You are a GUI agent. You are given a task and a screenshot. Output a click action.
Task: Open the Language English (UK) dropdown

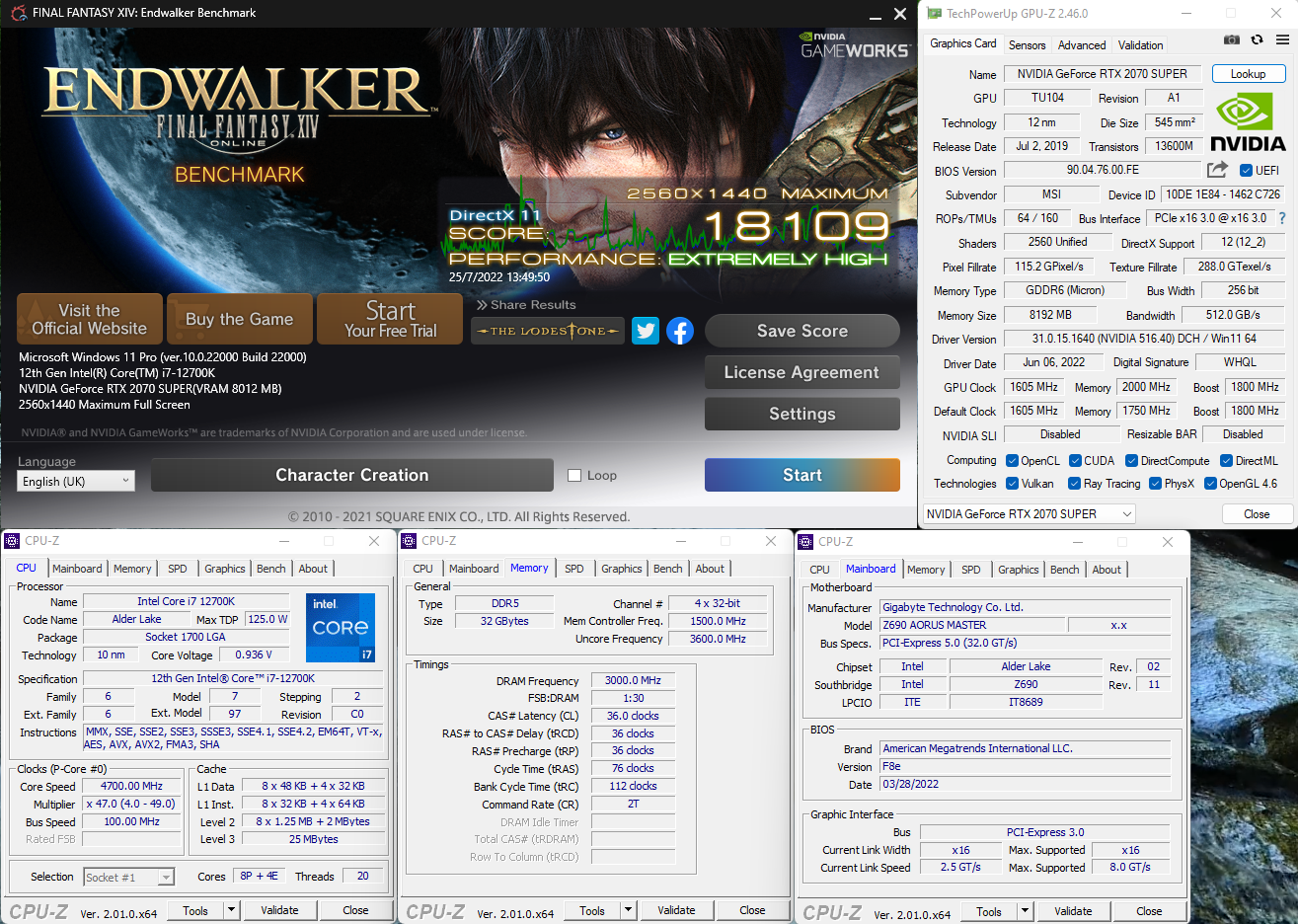tap(76, 481)
